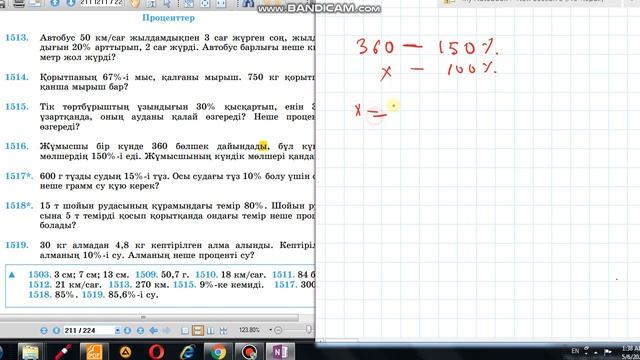Click the PDF horizontal scrollbar

coord(150,317)
